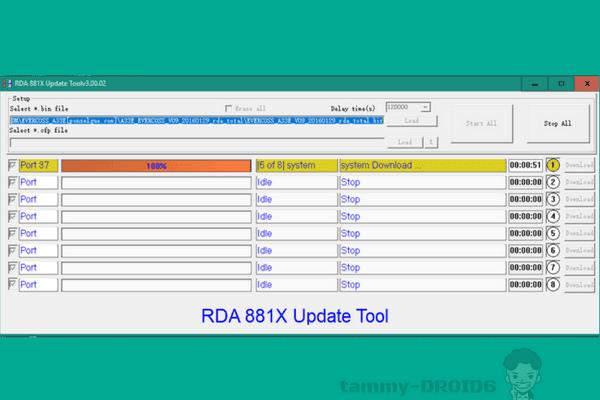
Task: Click the circled number 7 indicator
Action: coord(553,267)
